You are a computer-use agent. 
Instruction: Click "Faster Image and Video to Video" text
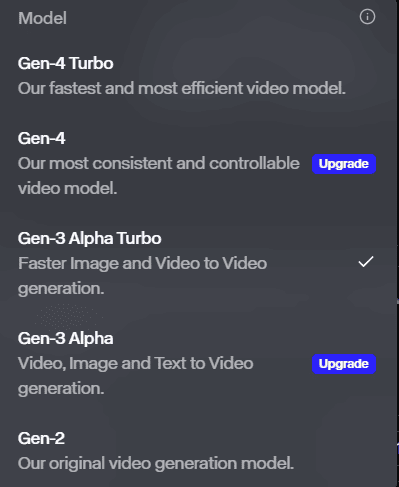(143, 263)
